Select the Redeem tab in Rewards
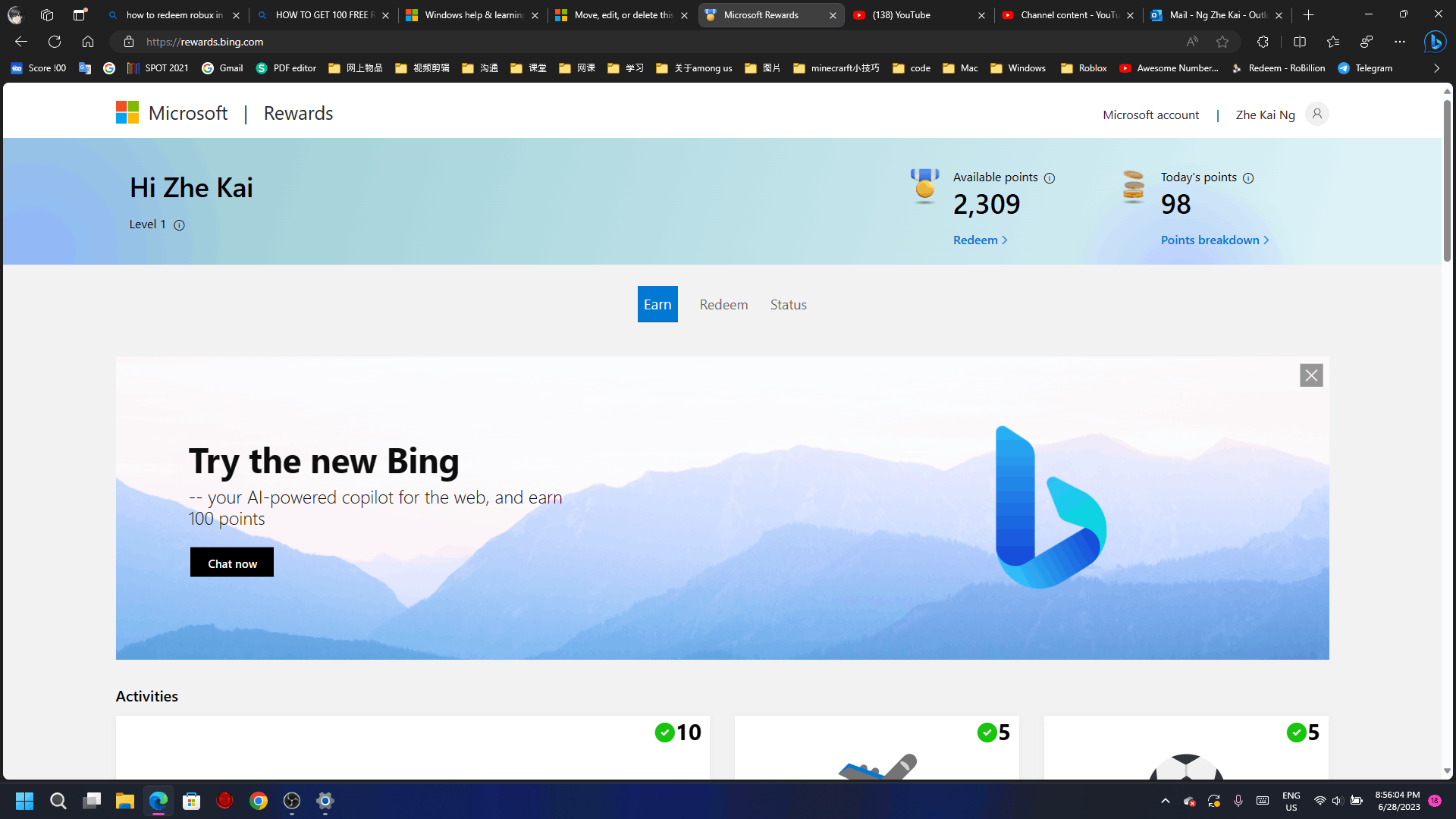This screenshot has height=819, width=1456. pyautogui.click(x=723, y=304)
